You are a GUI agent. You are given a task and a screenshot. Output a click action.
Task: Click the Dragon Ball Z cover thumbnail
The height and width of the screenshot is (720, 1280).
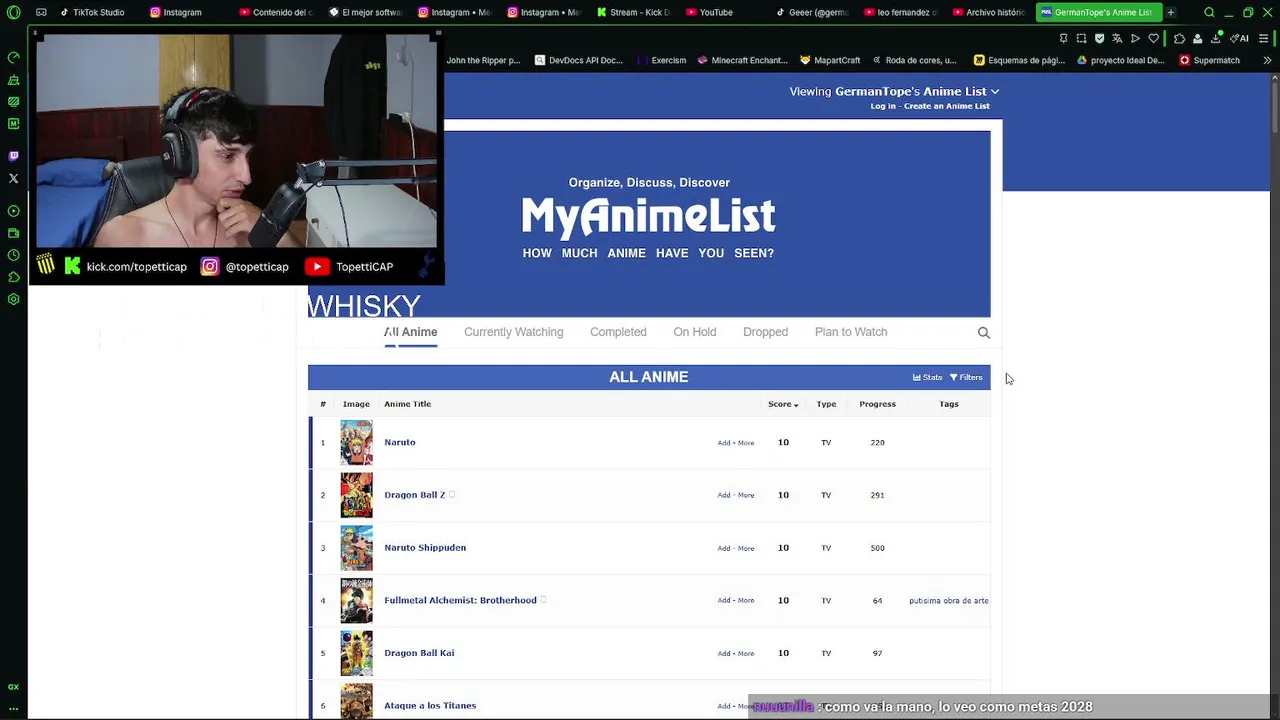(x=356, y=495)
